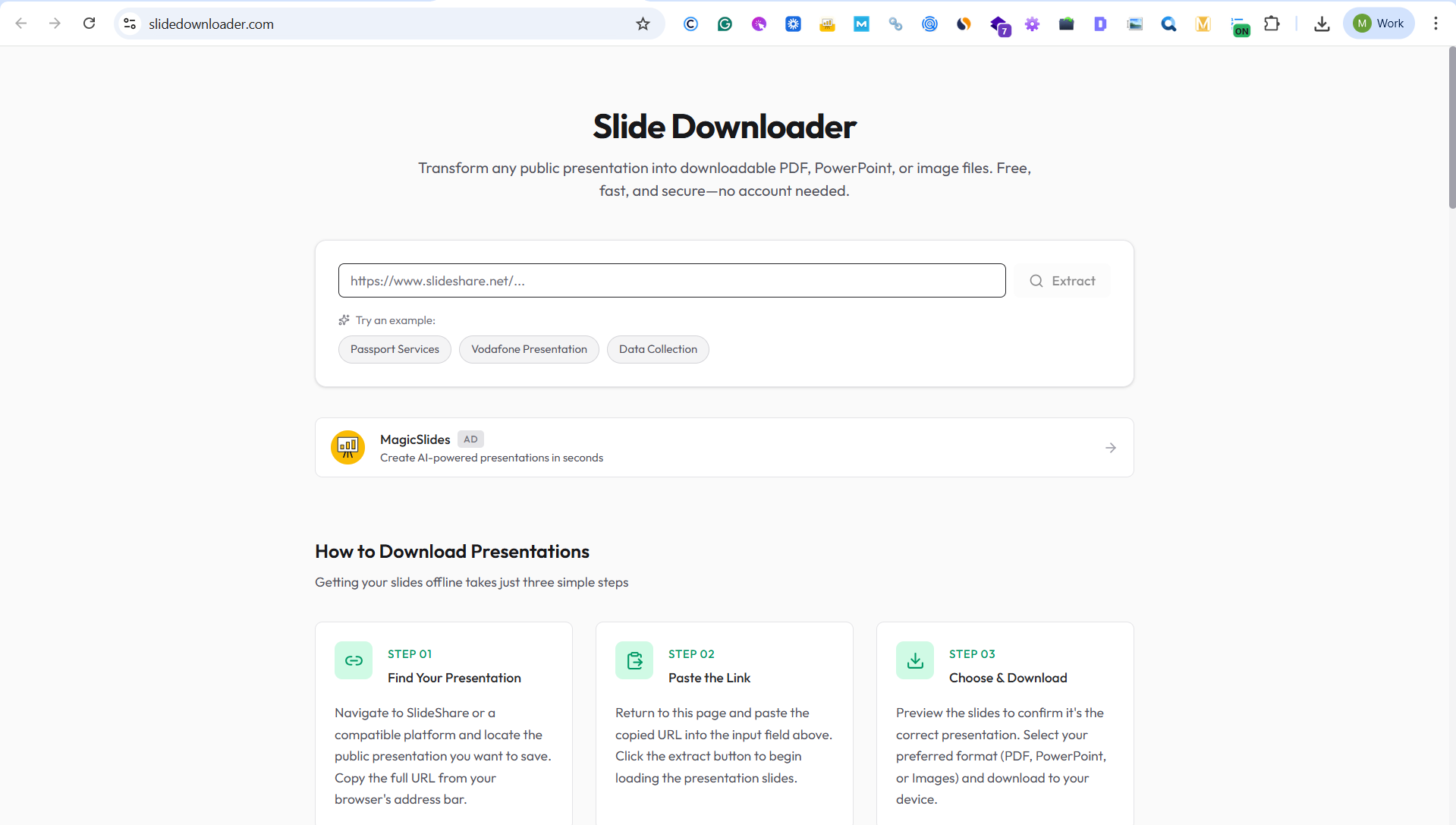Open the Grammarly extension icon
Viewport: 1456px width, 825px height.
(x=725, y=24)
